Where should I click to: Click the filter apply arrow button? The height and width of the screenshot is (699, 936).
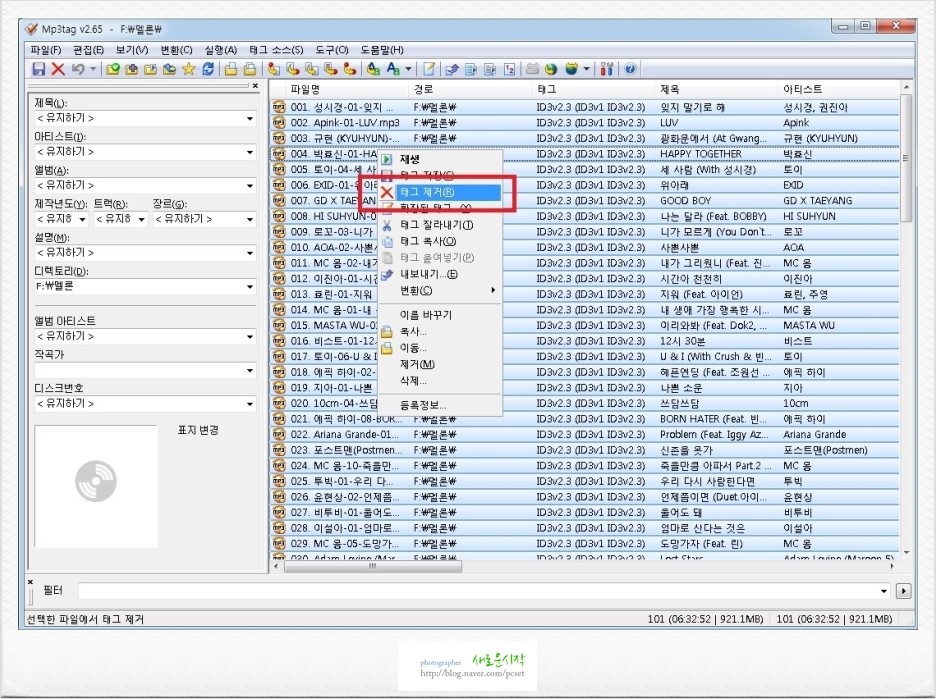[x=903, y=591]
